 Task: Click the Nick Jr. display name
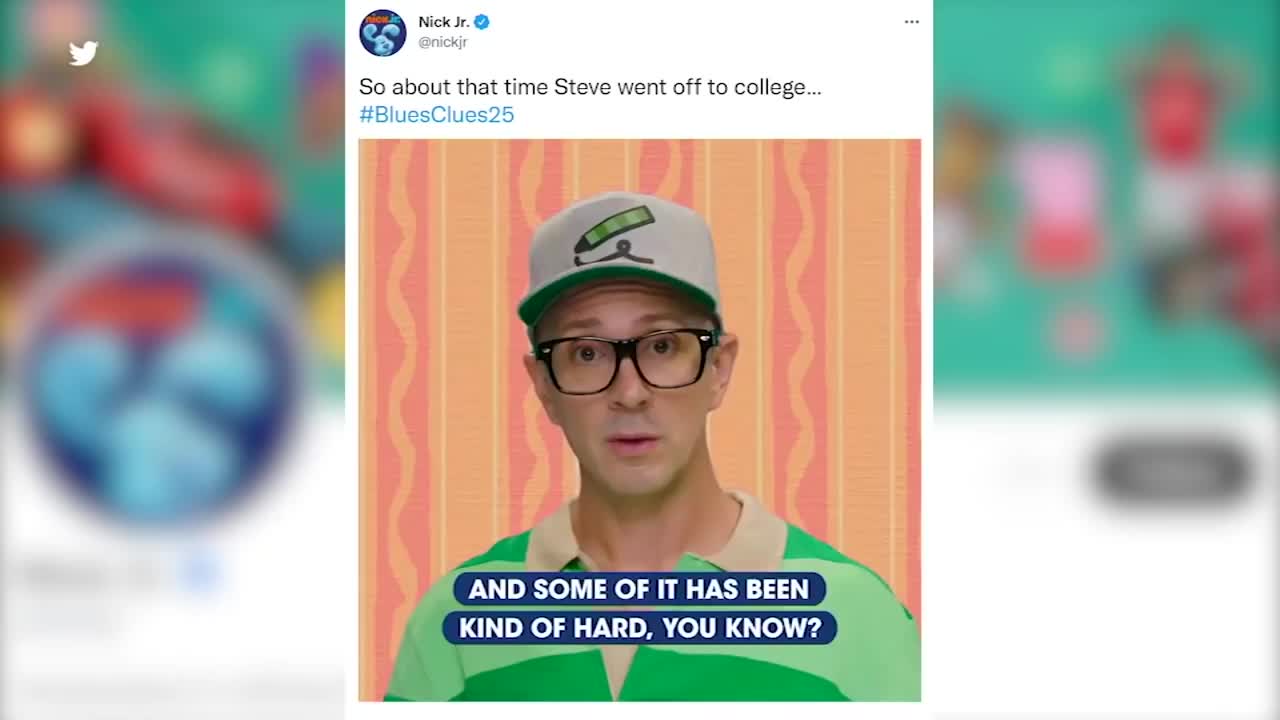444,22
